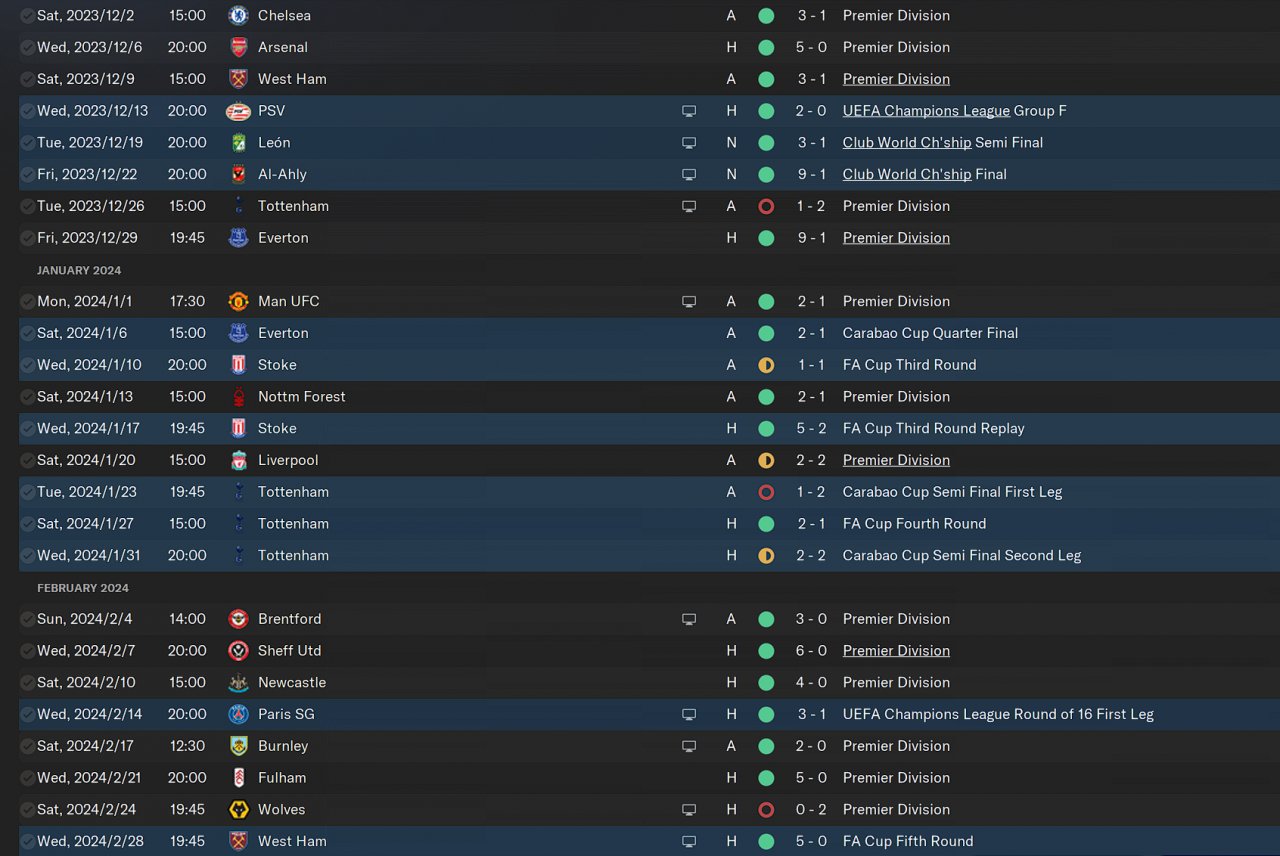Click the Man UFC club badge

(x=238, y=301)
